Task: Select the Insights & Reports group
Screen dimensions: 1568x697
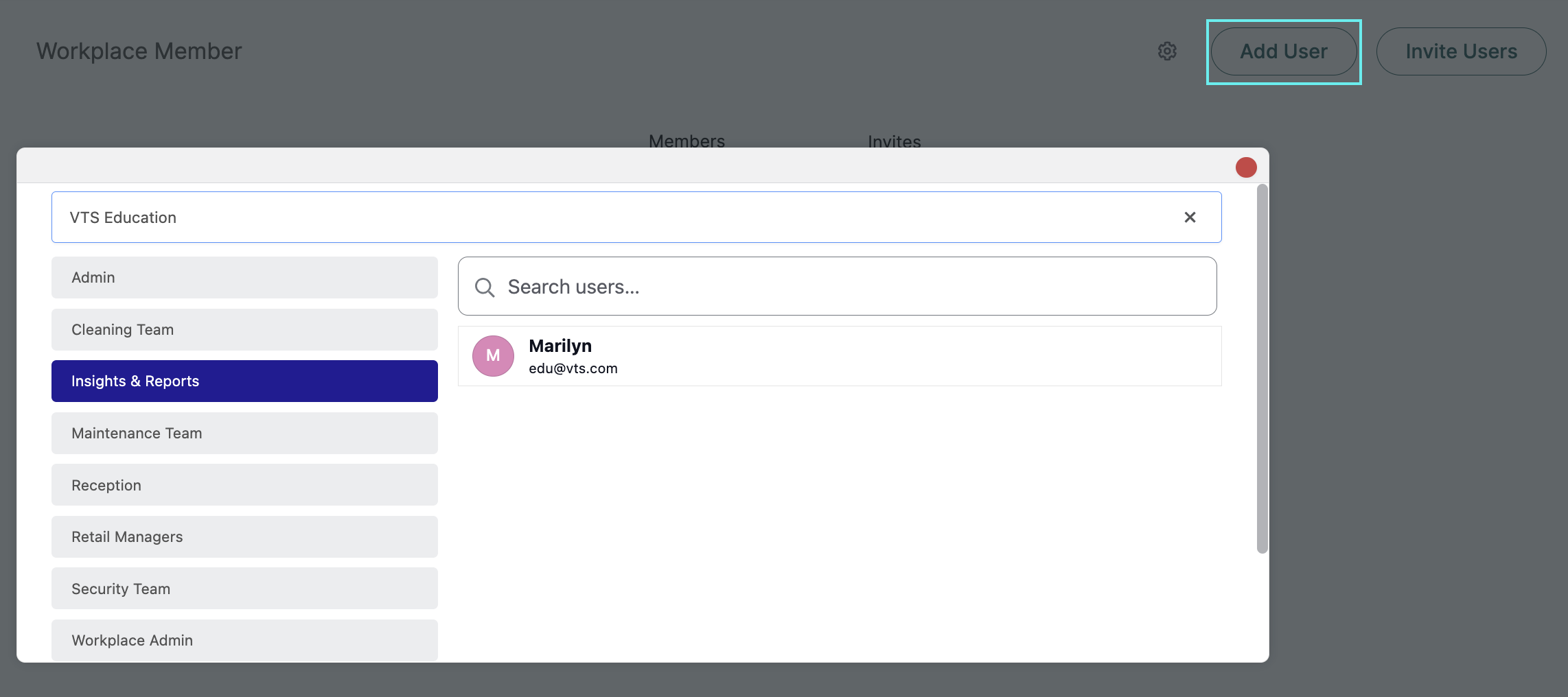Action: point(244,381)
